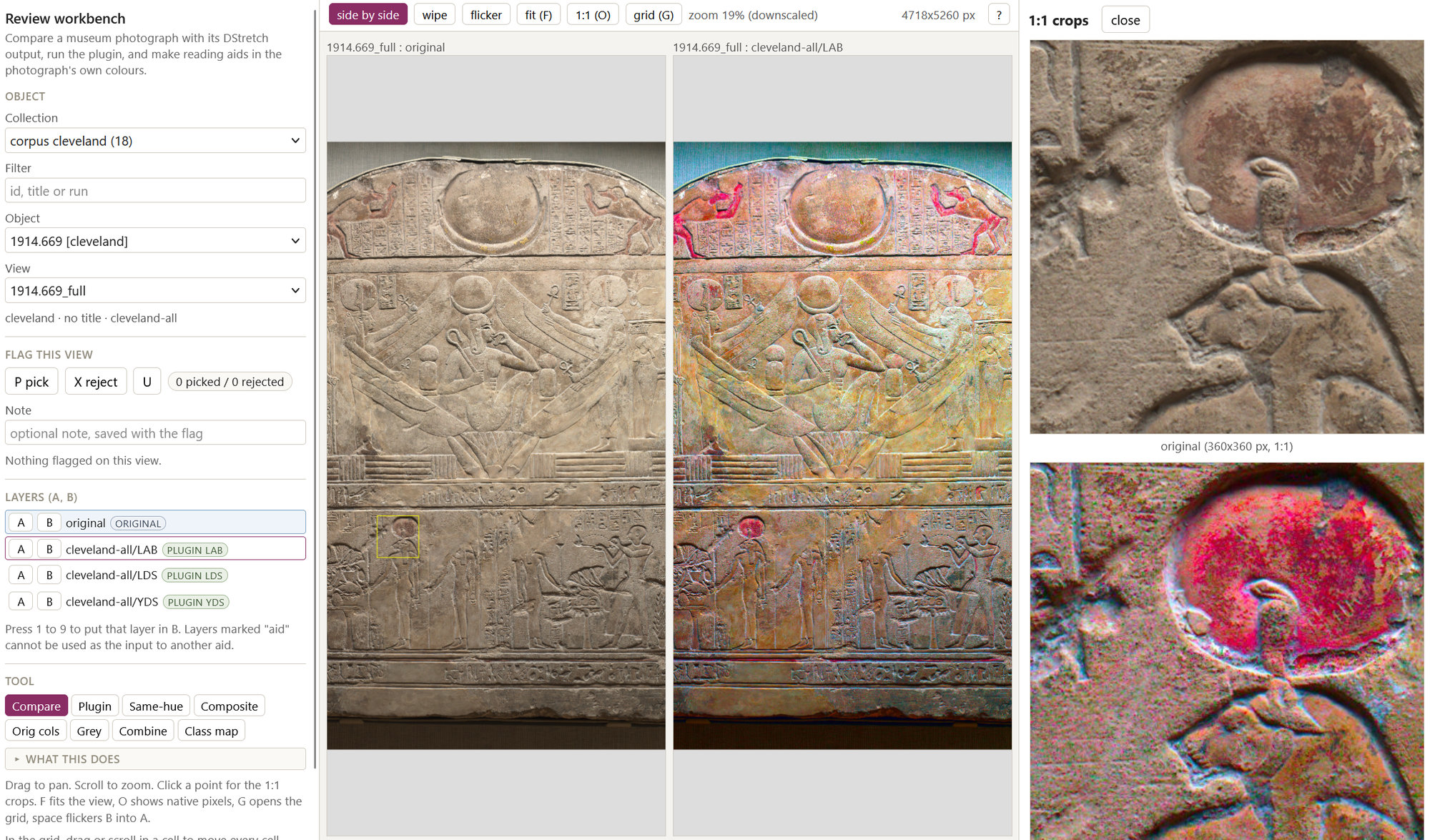The image size is (1430, 840).
Task: Show native pixels with 1:1 (O)
Action: (x=593, y=15)
